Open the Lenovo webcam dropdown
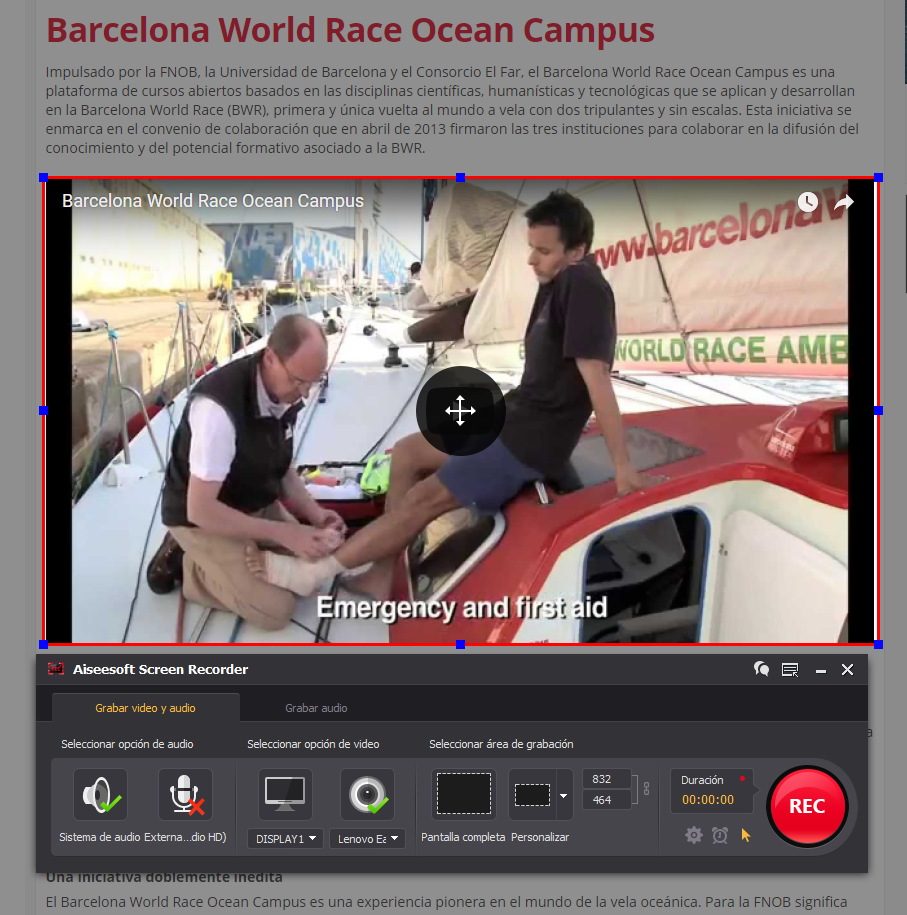 click(367, 839)
